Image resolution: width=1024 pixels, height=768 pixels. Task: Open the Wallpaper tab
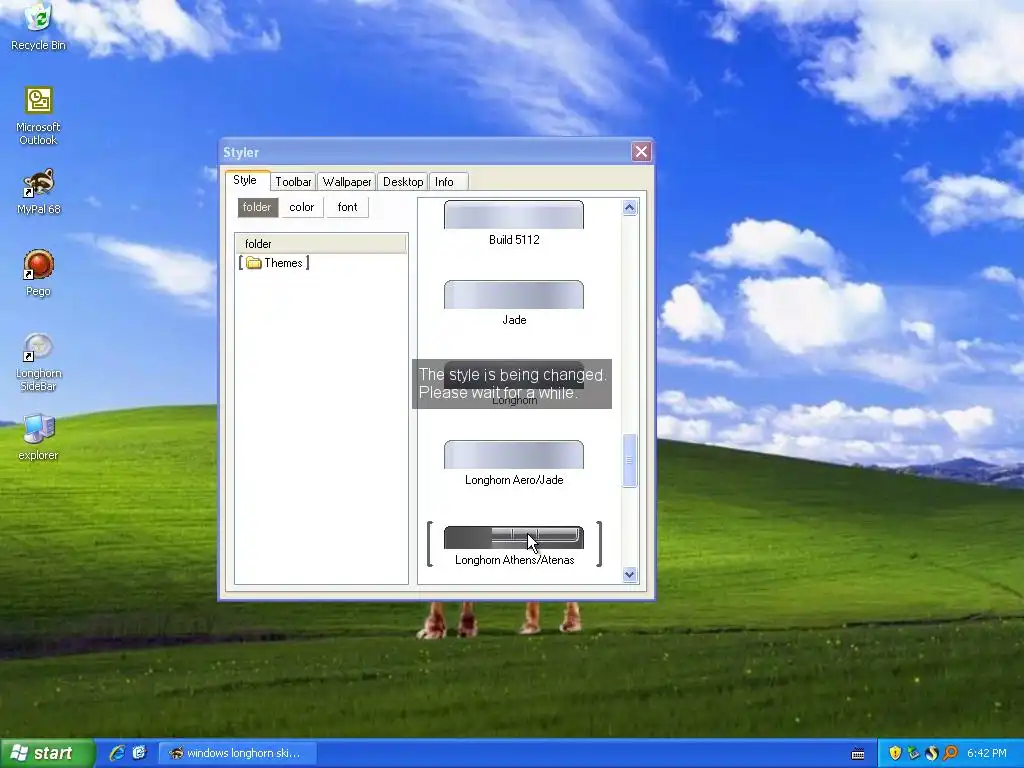click(x=347, y=182)
